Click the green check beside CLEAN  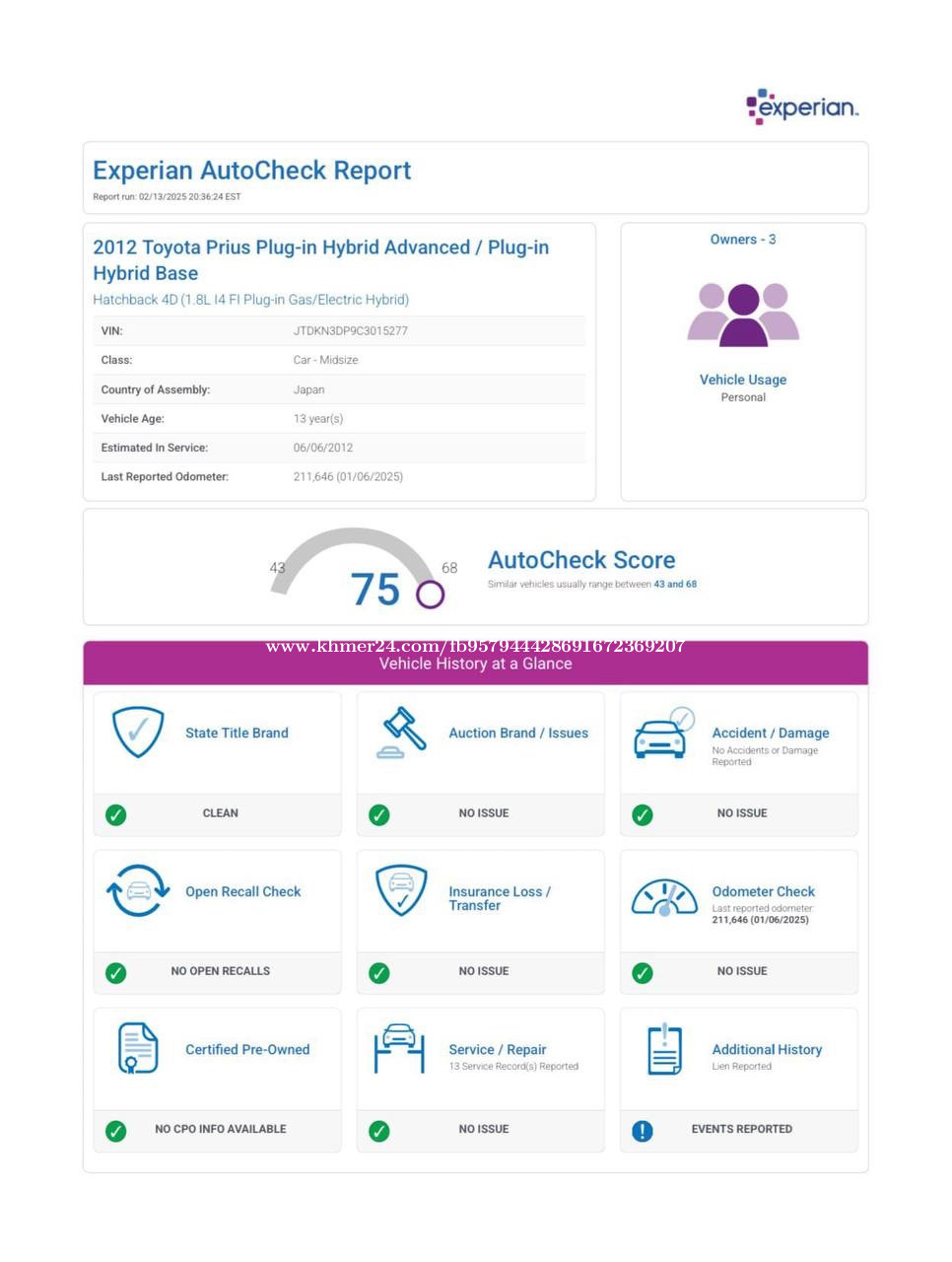pos(116,814)
